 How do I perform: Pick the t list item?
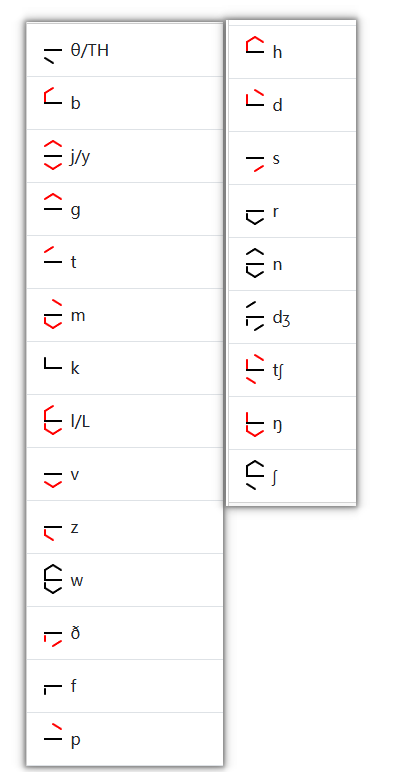pos(125,262)
